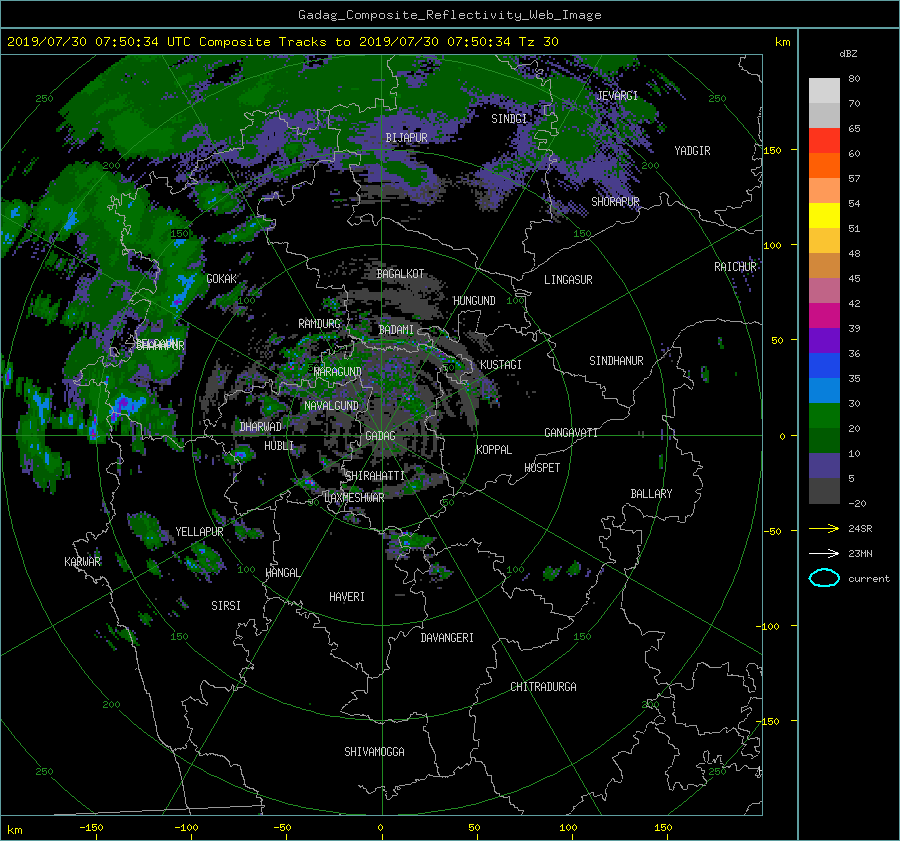900x841 pixels.
Task: Click the yellow 24SR arrow legend icon
Action: [x=824, y=529]
